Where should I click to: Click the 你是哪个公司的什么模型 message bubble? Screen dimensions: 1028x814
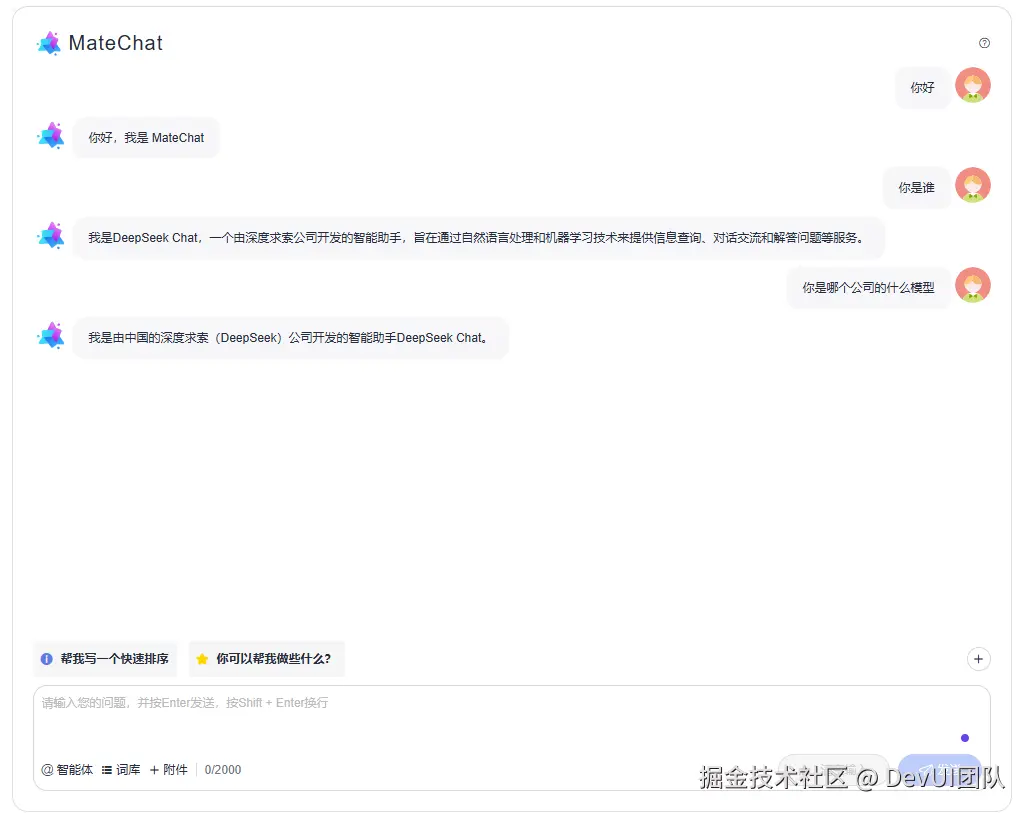[x=868, y=287]
